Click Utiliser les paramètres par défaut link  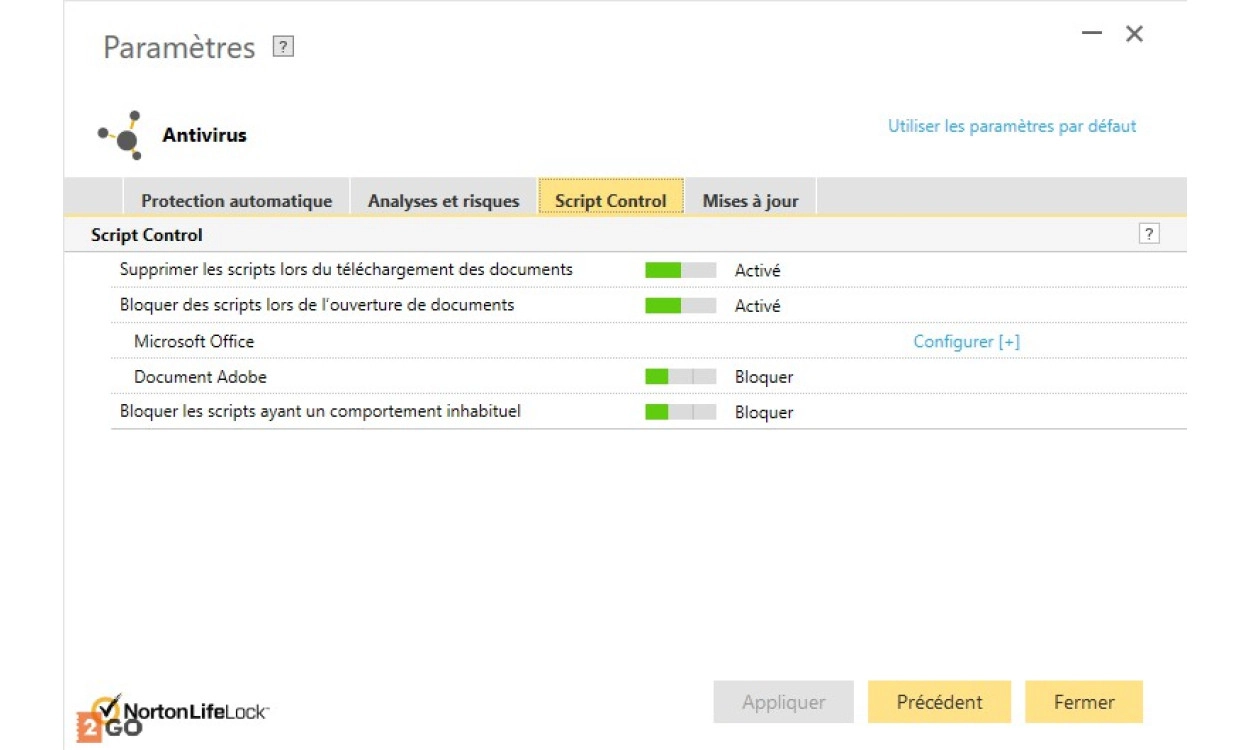tap(1012, 127)
